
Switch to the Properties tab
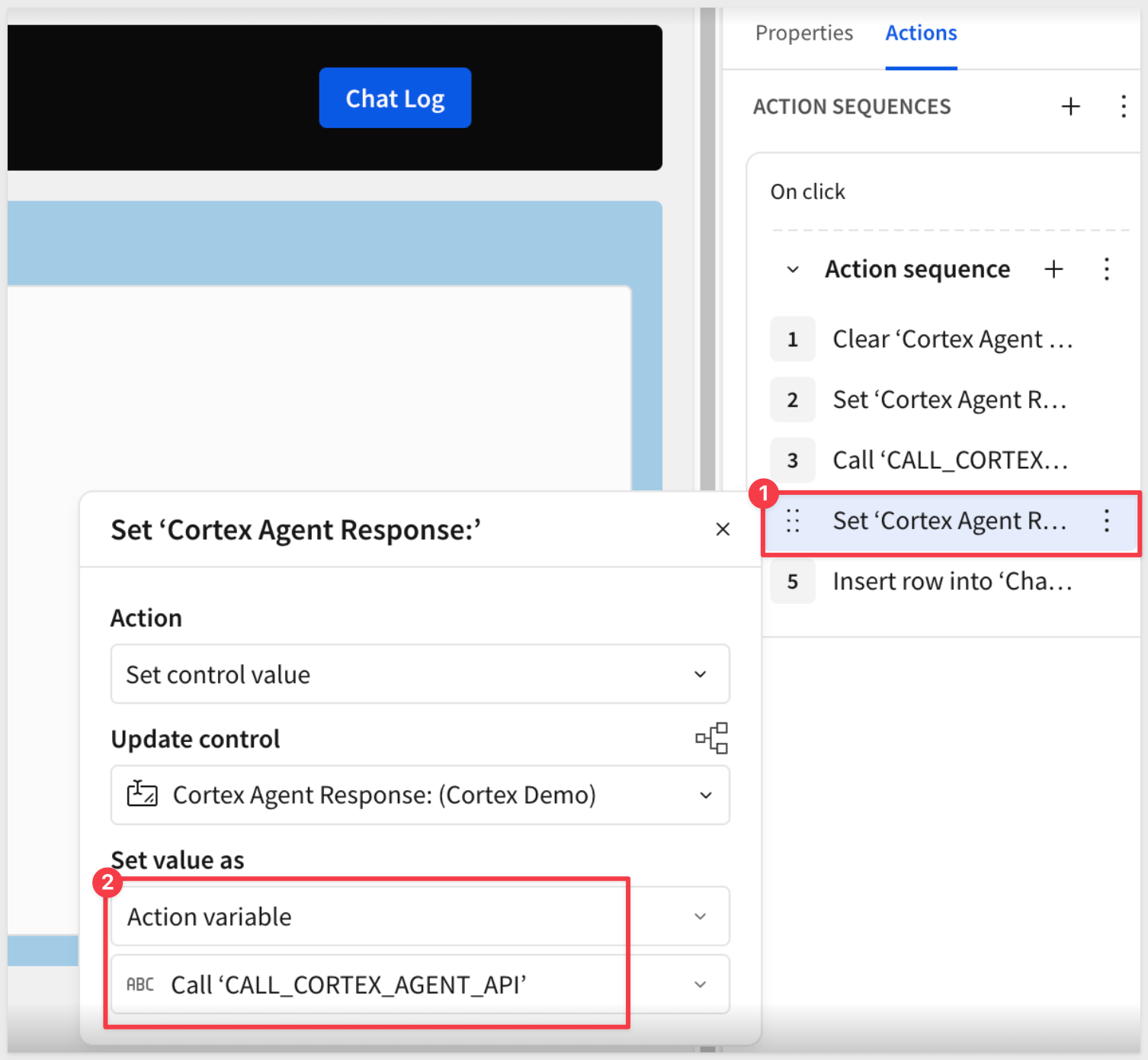tap(803, 33)
